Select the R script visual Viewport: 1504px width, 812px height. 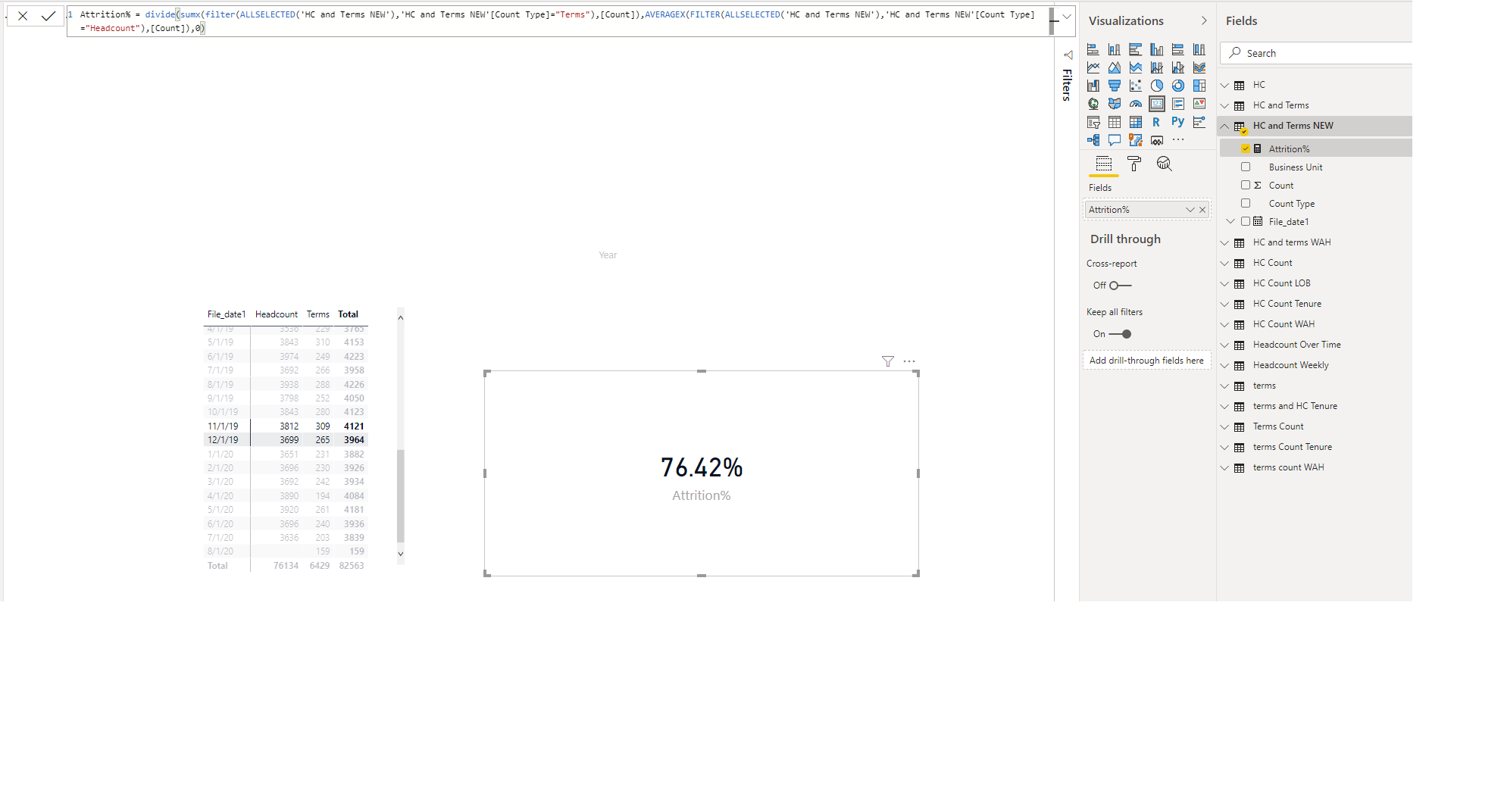pyautogui.click(x=1156, y=122)
